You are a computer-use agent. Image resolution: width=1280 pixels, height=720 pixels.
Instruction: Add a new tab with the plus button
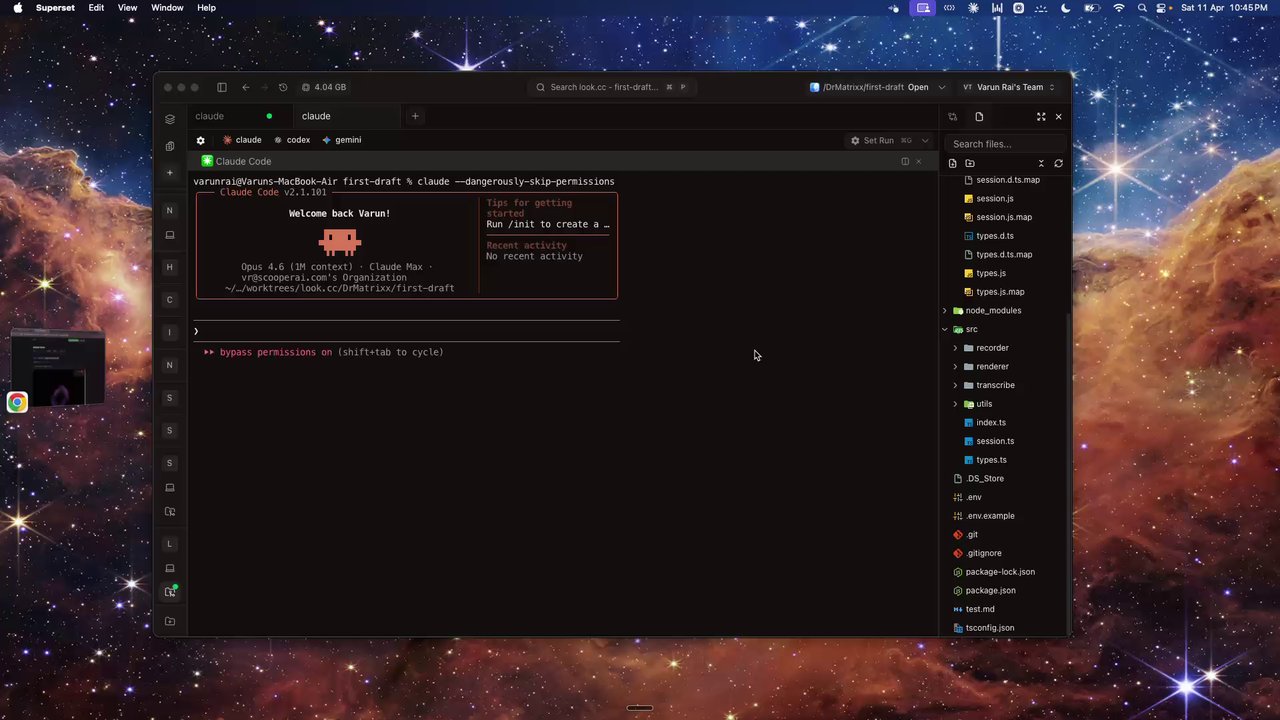coord(415,116)
